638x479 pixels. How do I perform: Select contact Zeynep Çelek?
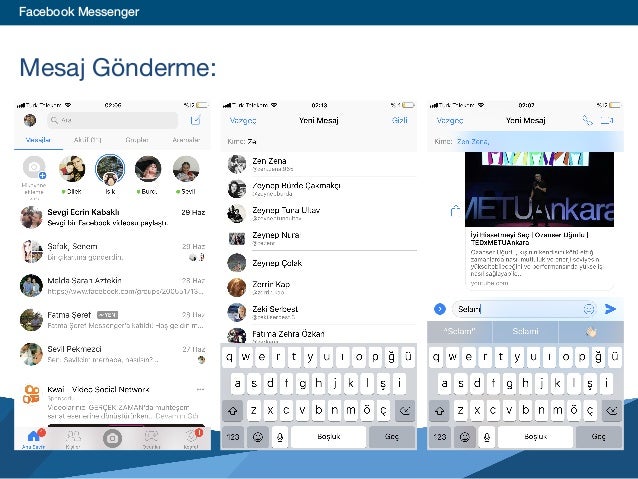point(319,263)
